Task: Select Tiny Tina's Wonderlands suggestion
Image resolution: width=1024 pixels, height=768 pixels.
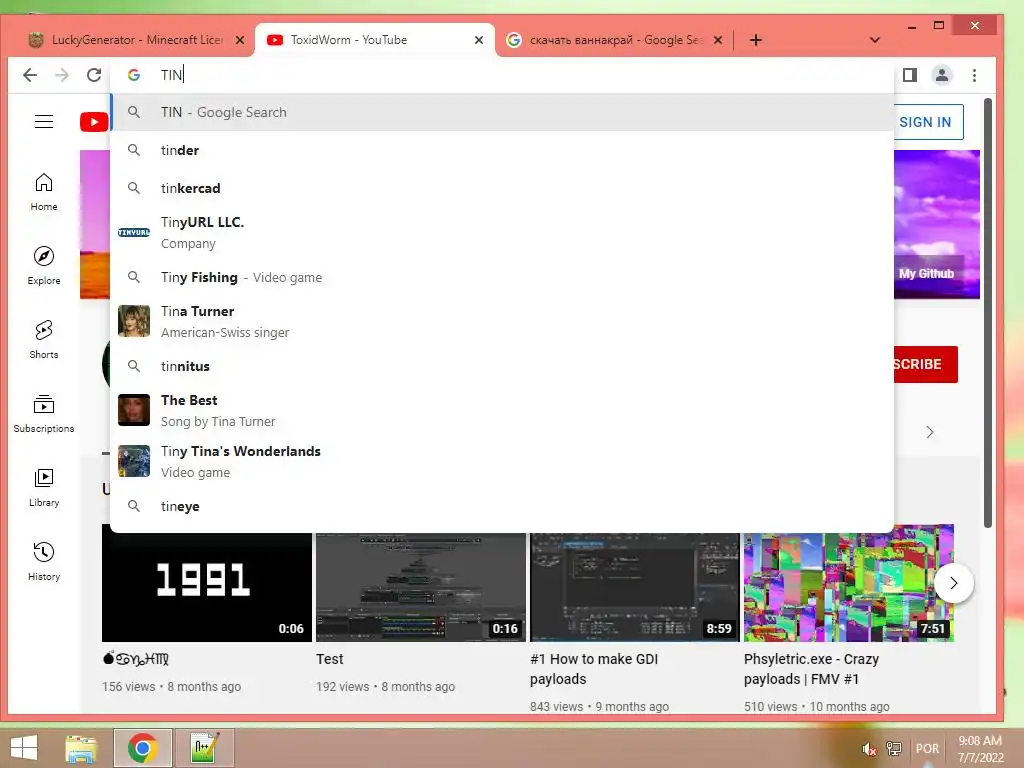Action: point(502,461)
